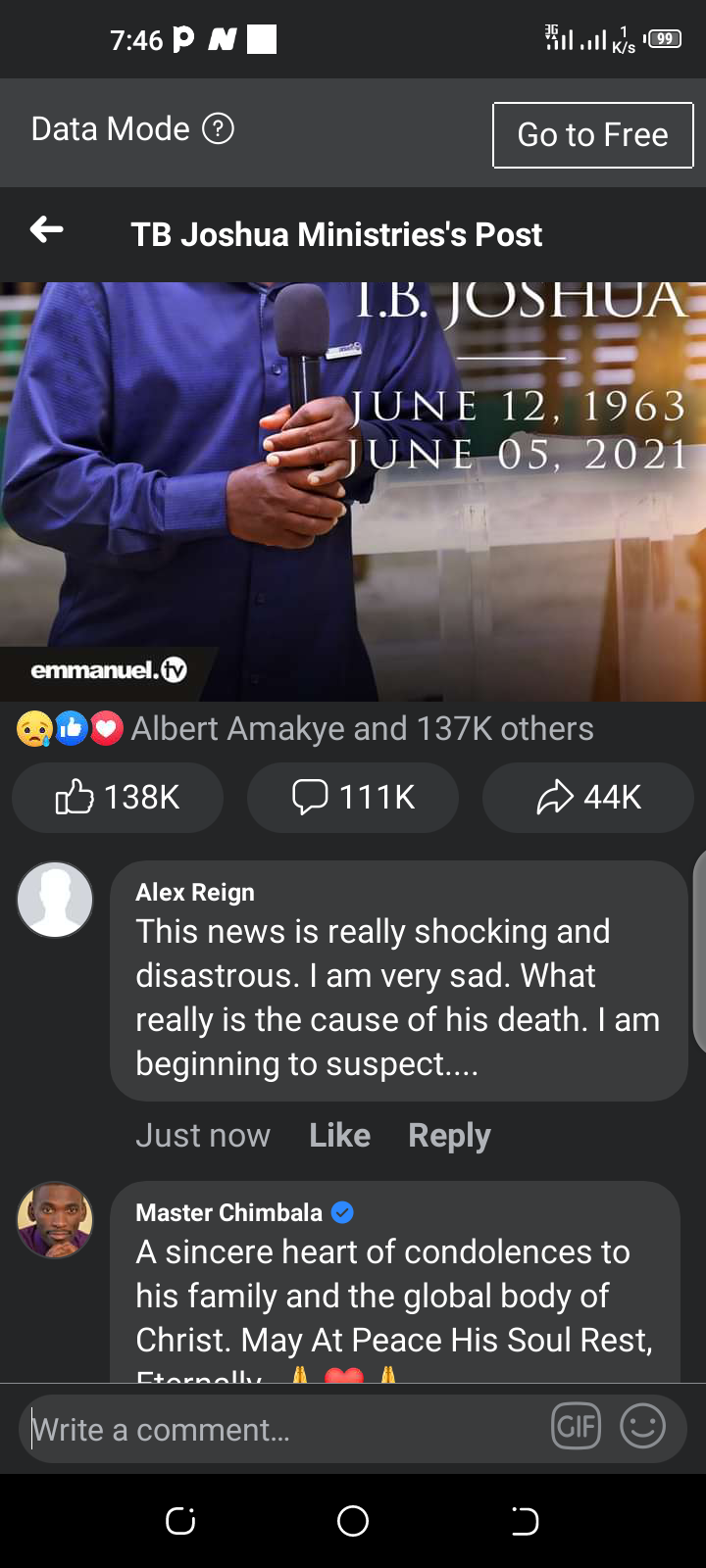
Task: Tap the Android recent apps button
Action: tap(180, 1521)
